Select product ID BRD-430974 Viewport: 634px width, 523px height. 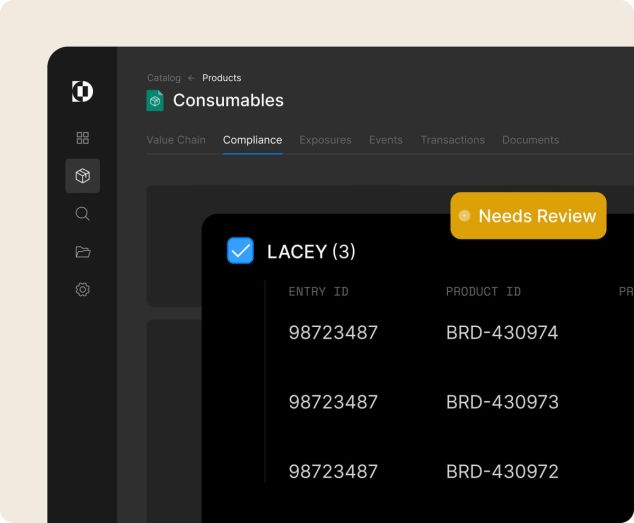tap(502, 332)
